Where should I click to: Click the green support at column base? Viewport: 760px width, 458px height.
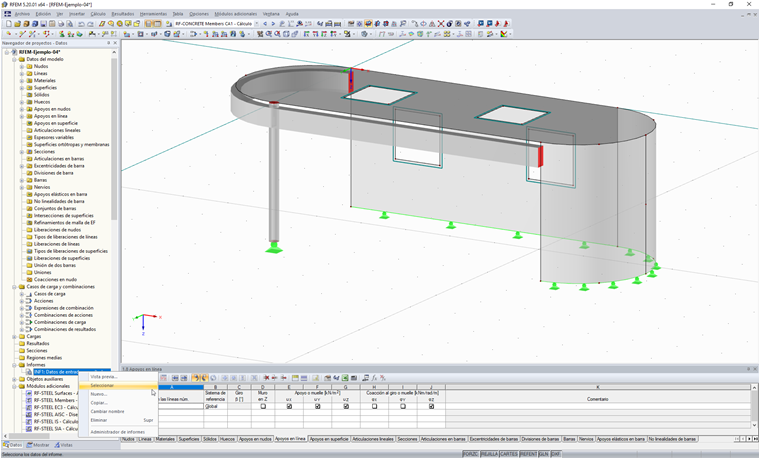[273, 245]
